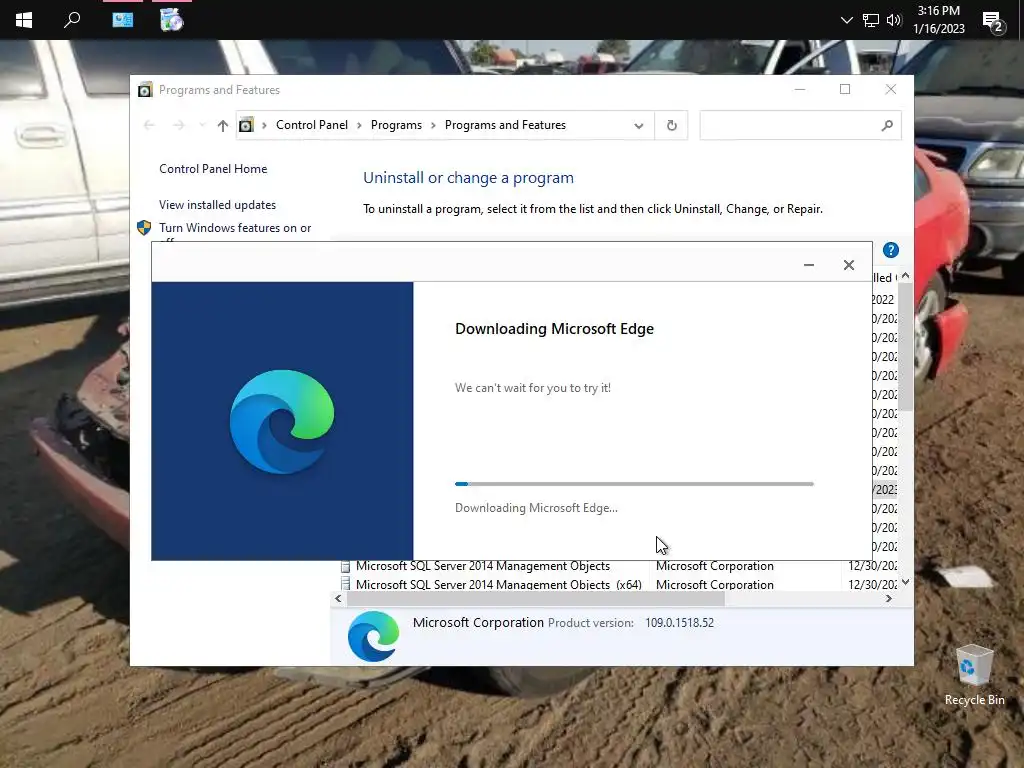Click horizontal scrollbar right arrow

point(889,598)
